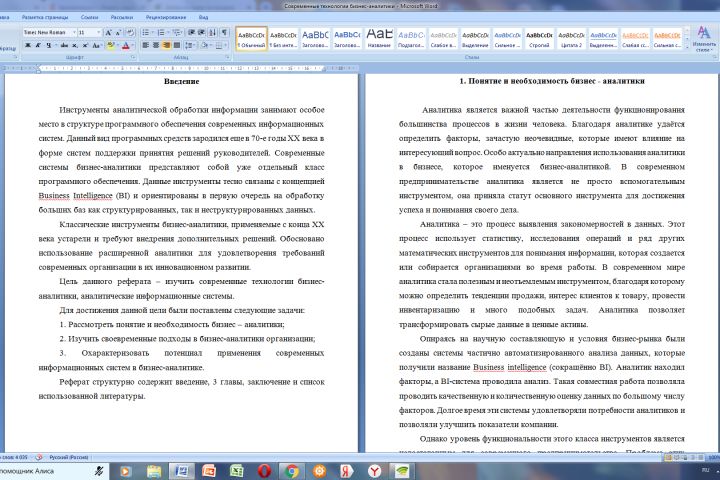Open the line spacing dropdown
This screenshot has height=480, width=720.
(x=191, y=45)
